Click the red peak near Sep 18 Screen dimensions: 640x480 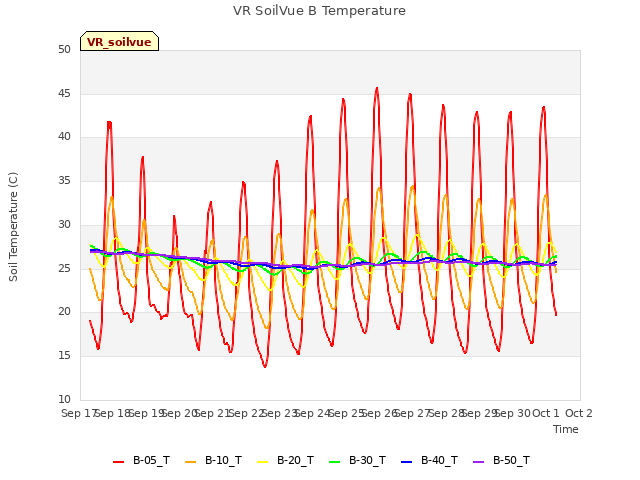tap(109, 122)
